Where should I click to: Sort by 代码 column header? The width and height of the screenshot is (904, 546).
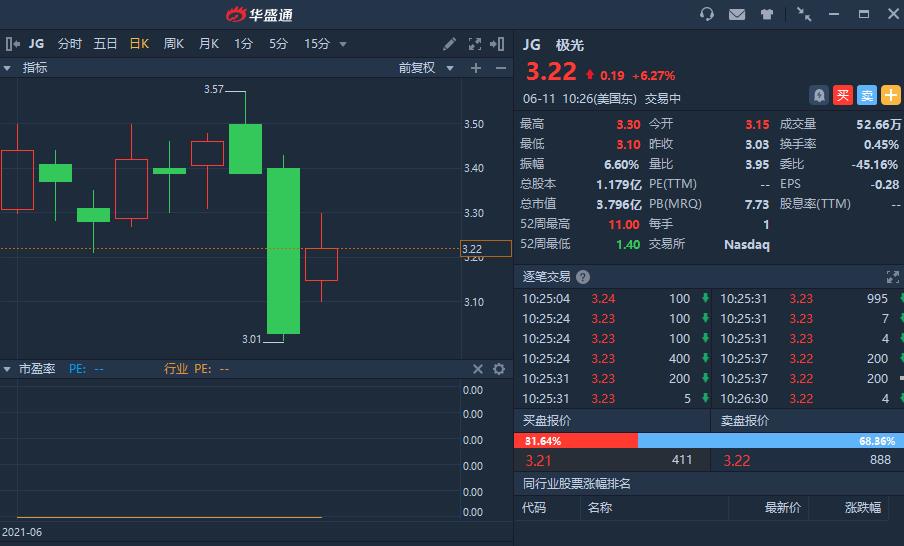[x=534, y=508]
